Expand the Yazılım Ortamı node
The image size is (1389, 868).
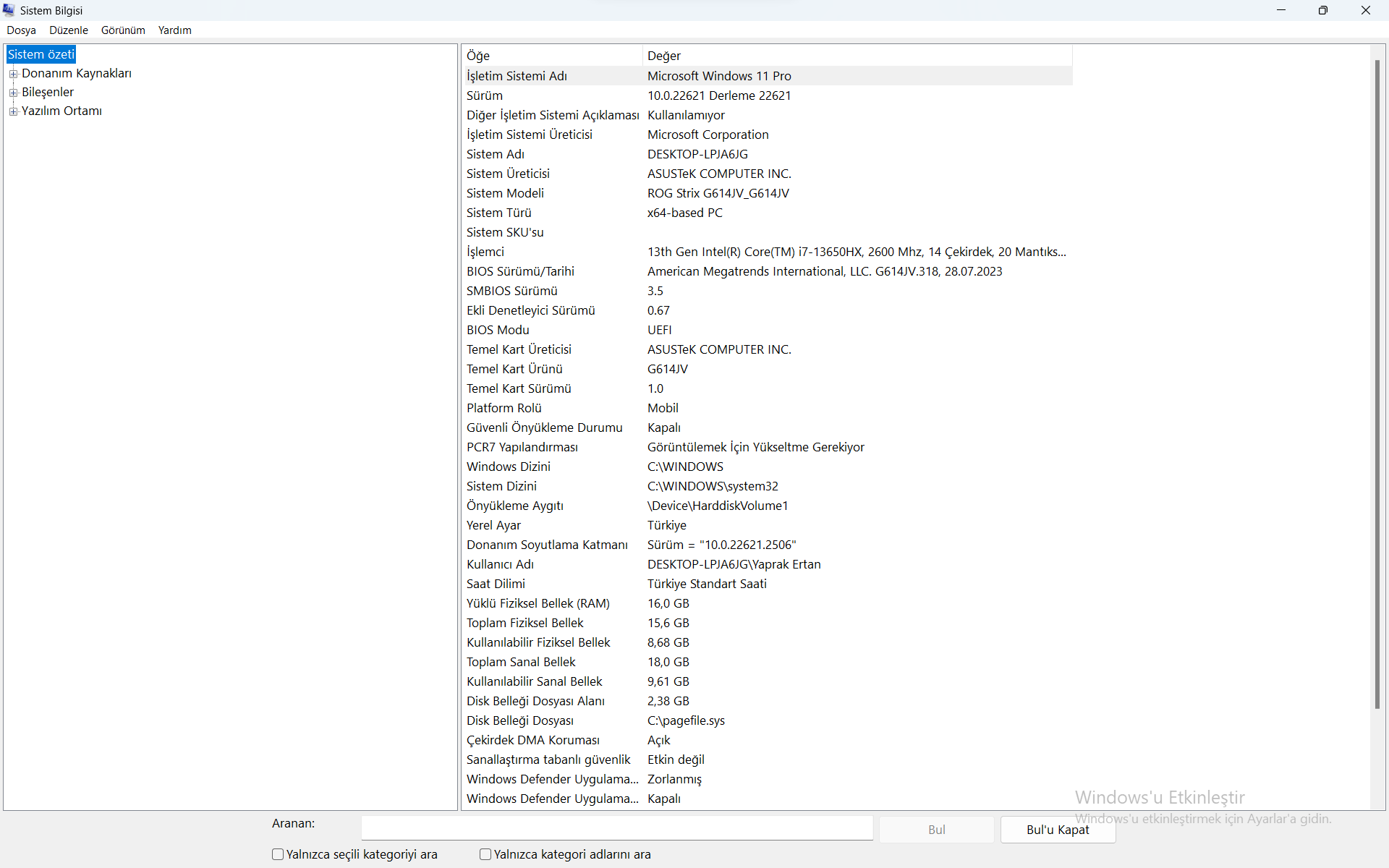13,111
